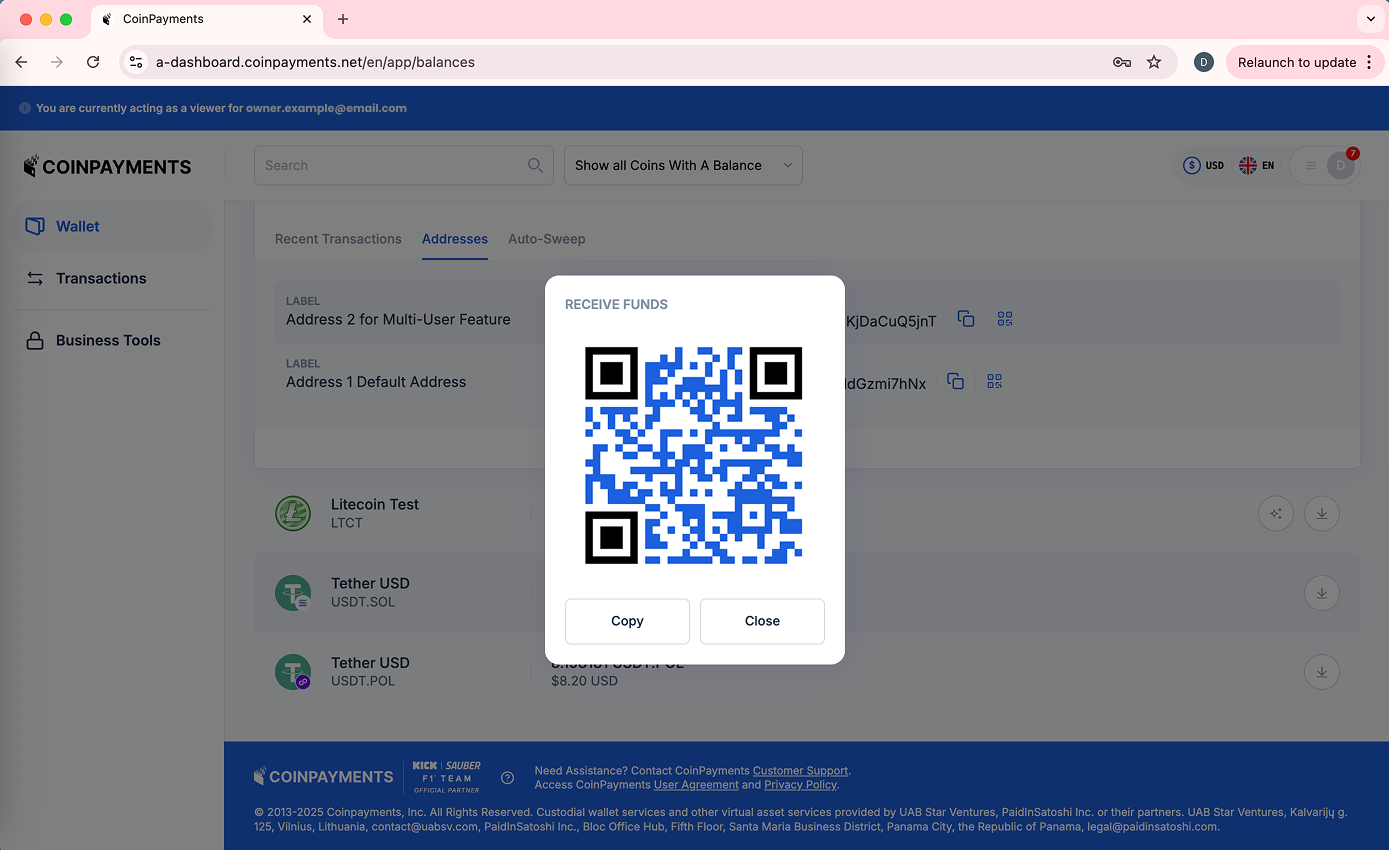Screen dimensions: 1391x850
Task: Open the EN language selector
Action: [1256, 166]
